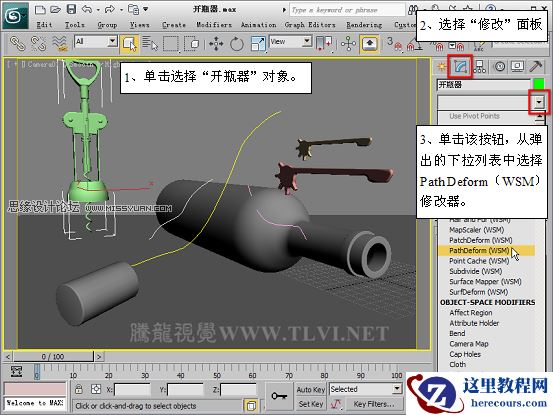Toggle the Window/Crossing selection mode
Screen dimensions: 553x415
coord(192,44)
